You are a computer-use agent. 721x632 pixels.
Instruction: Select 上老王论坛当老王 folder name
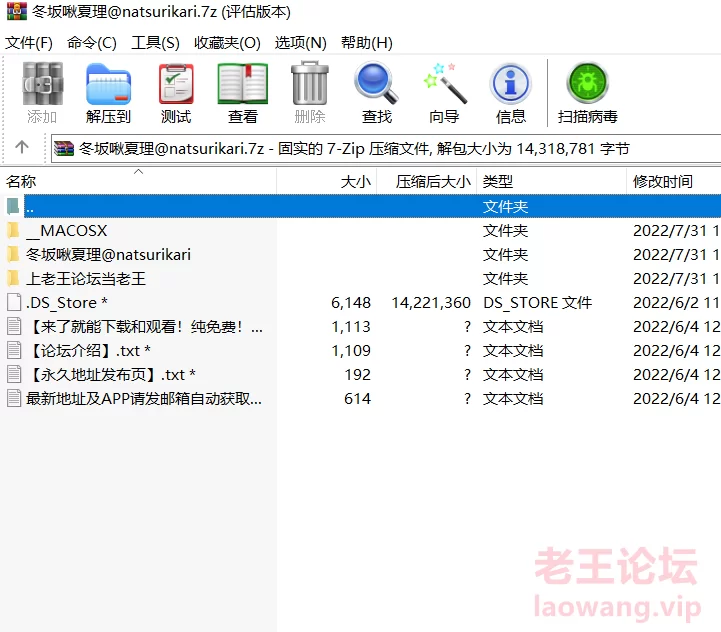click(x=86, y=278)
